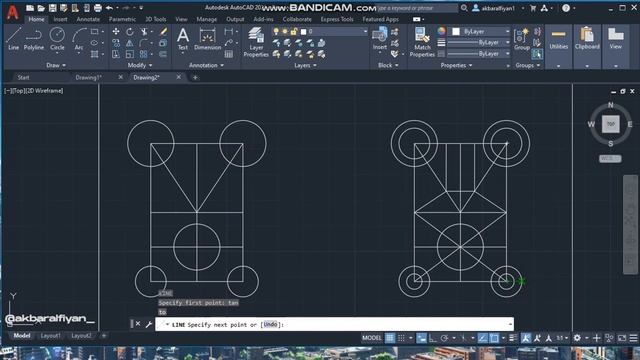Switch to the Insert ribbon tab
The width and height of the screenshot is (640, 360).
coord(60,19)
